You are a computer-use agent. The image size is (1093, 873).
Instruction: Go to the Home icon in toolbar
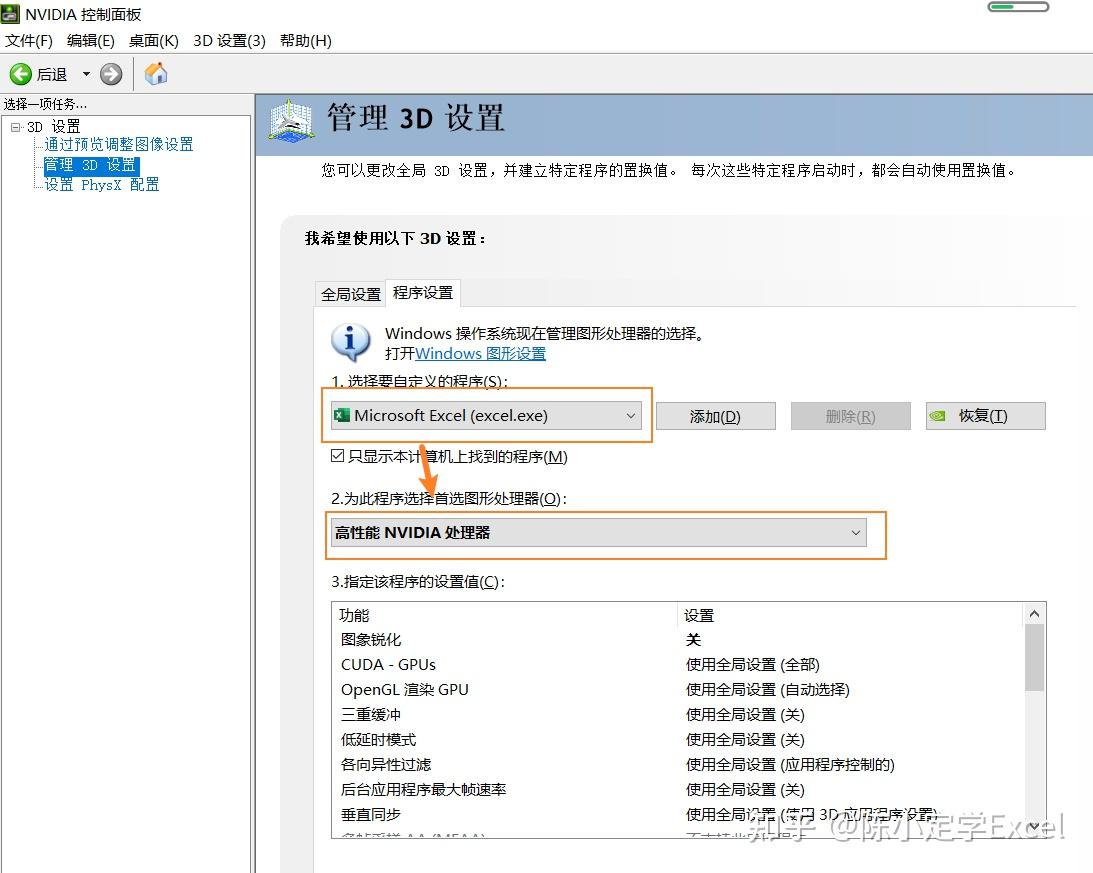pos(156,73)
